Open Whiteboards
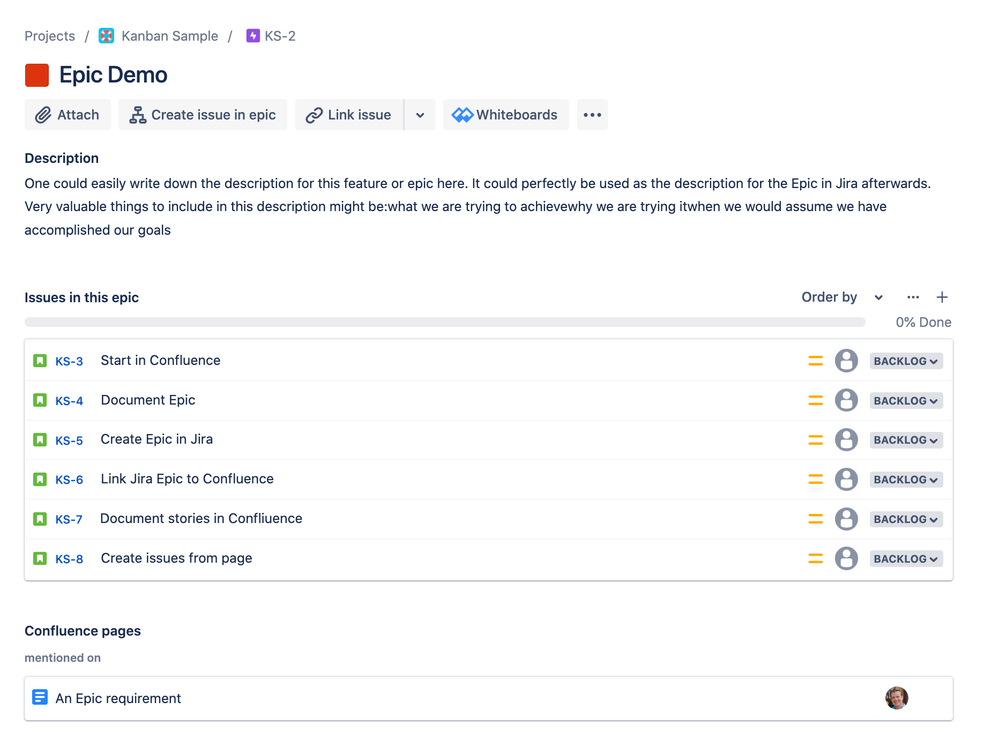The width and height of the screenshot is (999, 747). coord(506,115)
